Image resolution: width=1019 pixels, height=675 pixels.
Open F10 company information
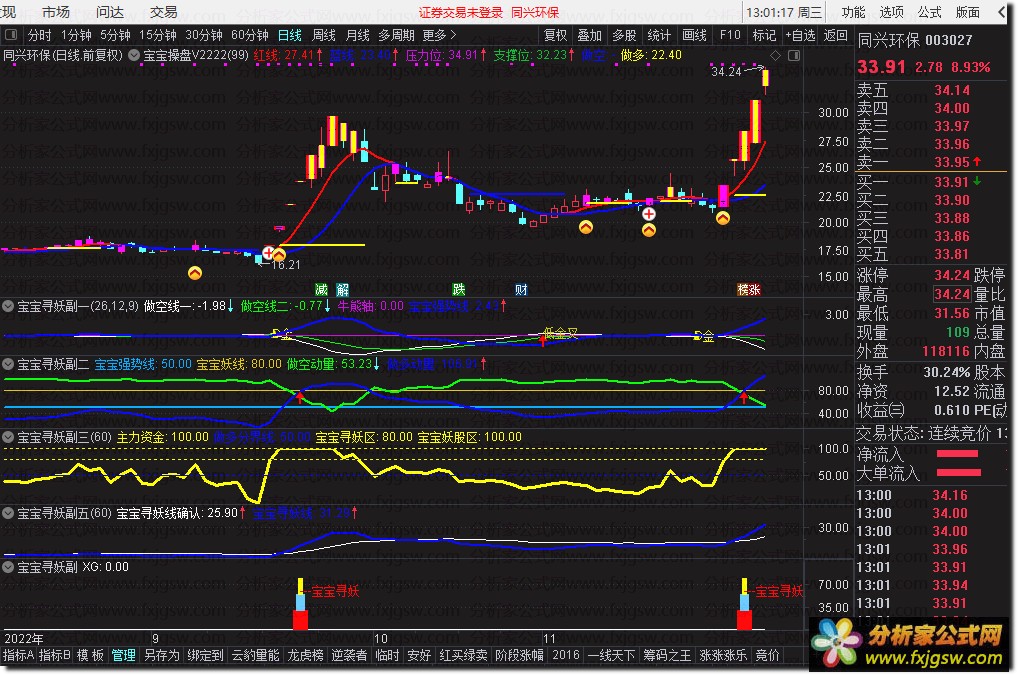(730, 35)
